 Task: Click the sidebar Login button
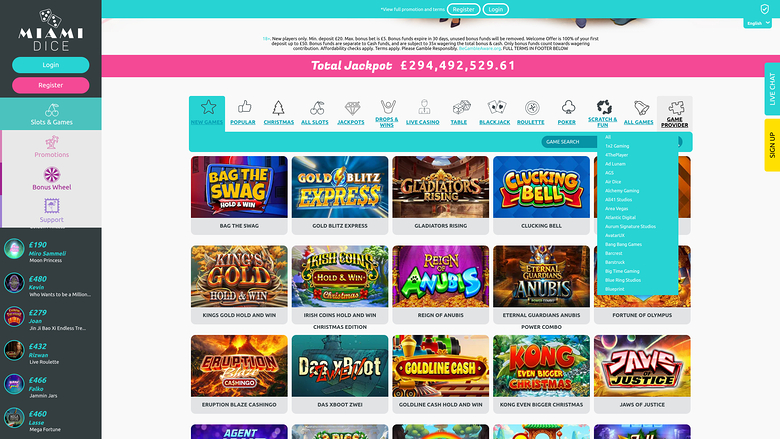pos(51,65)
